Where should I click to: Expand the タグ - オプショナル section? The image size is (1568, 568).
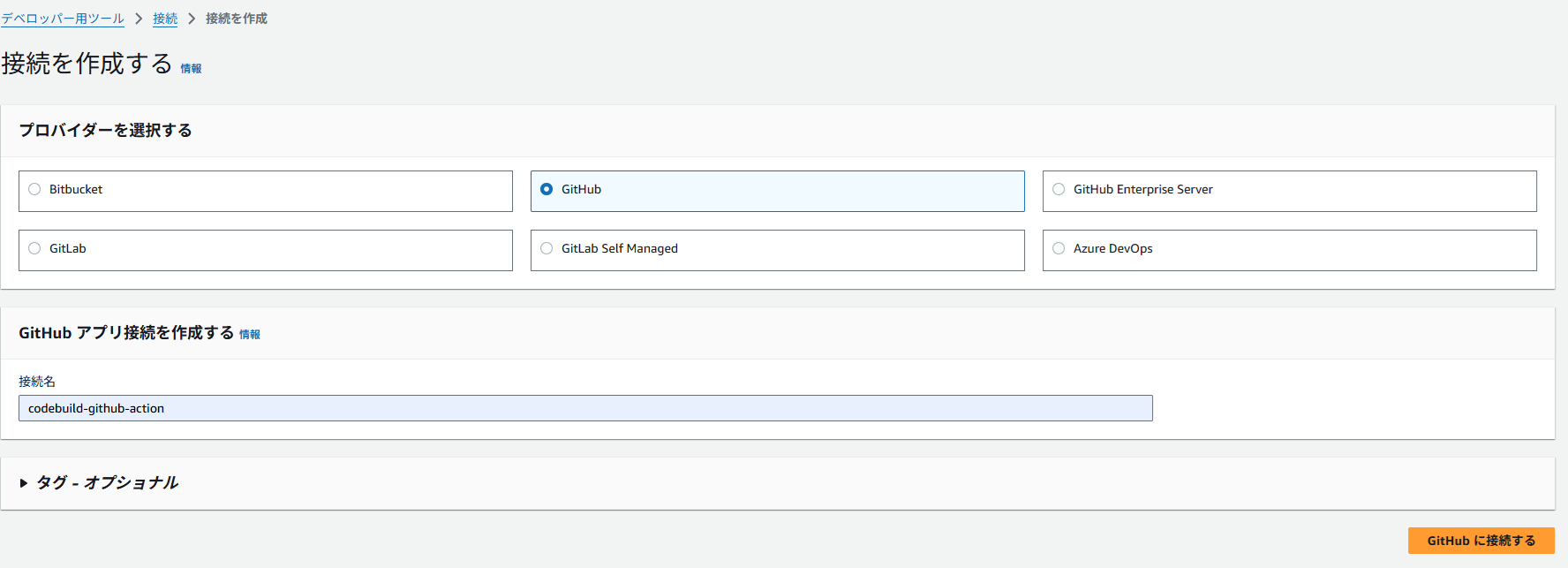(x=24, y=483)
